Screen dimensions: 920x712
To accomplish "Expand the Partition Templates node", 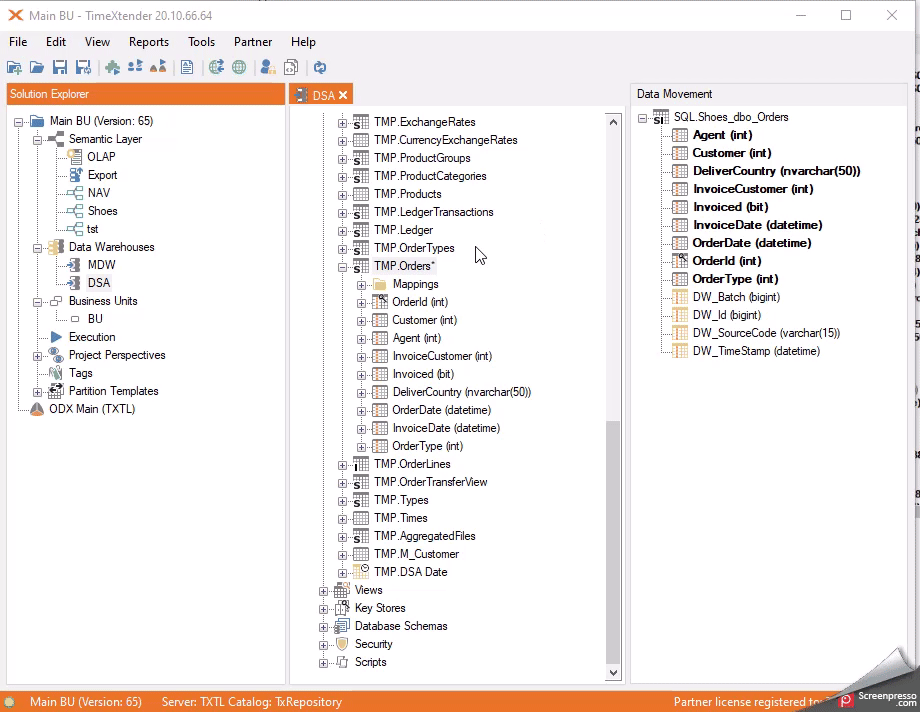I will point(38,392).
